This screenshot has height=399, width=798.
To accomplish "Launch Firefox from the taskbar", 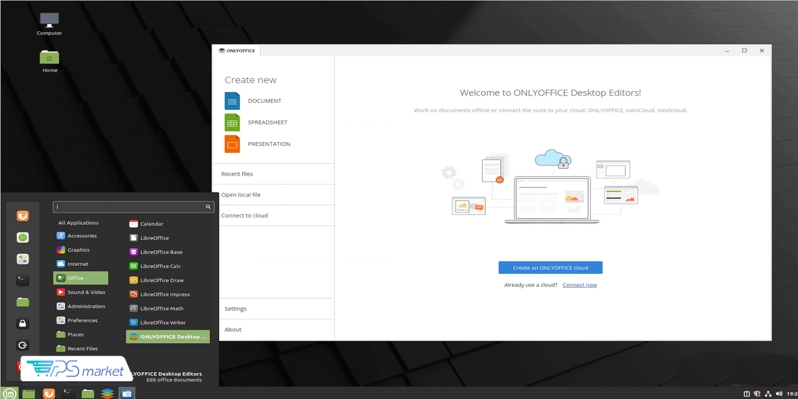I will (x=48, y=393).
